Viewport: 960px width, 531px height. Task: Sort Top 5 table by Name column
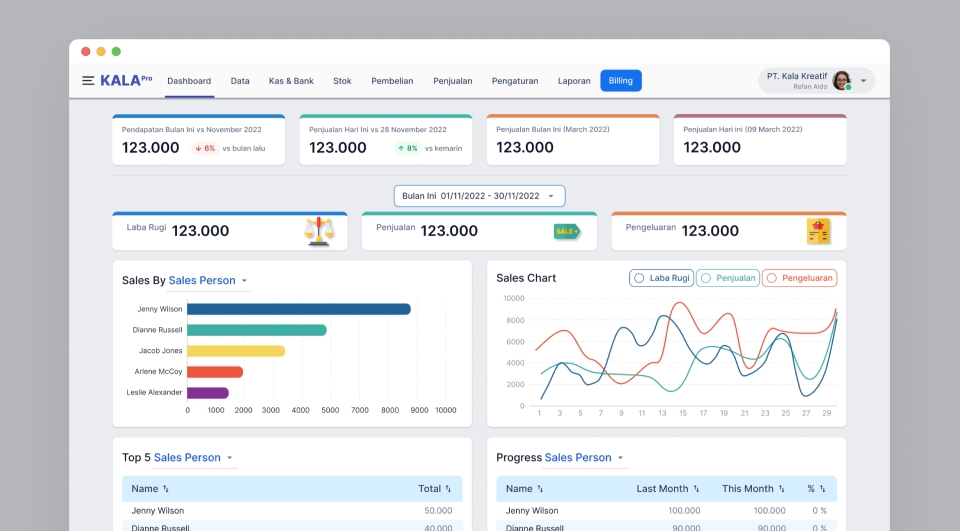pyautogui.click(x=166, y=489)
